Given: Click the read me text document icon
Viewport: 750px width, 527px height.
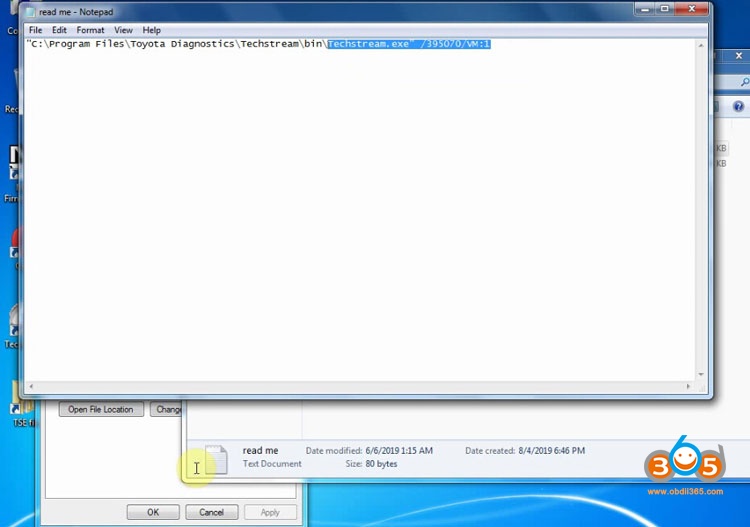Looking at the screenshot, I should [x=216, y=460].
